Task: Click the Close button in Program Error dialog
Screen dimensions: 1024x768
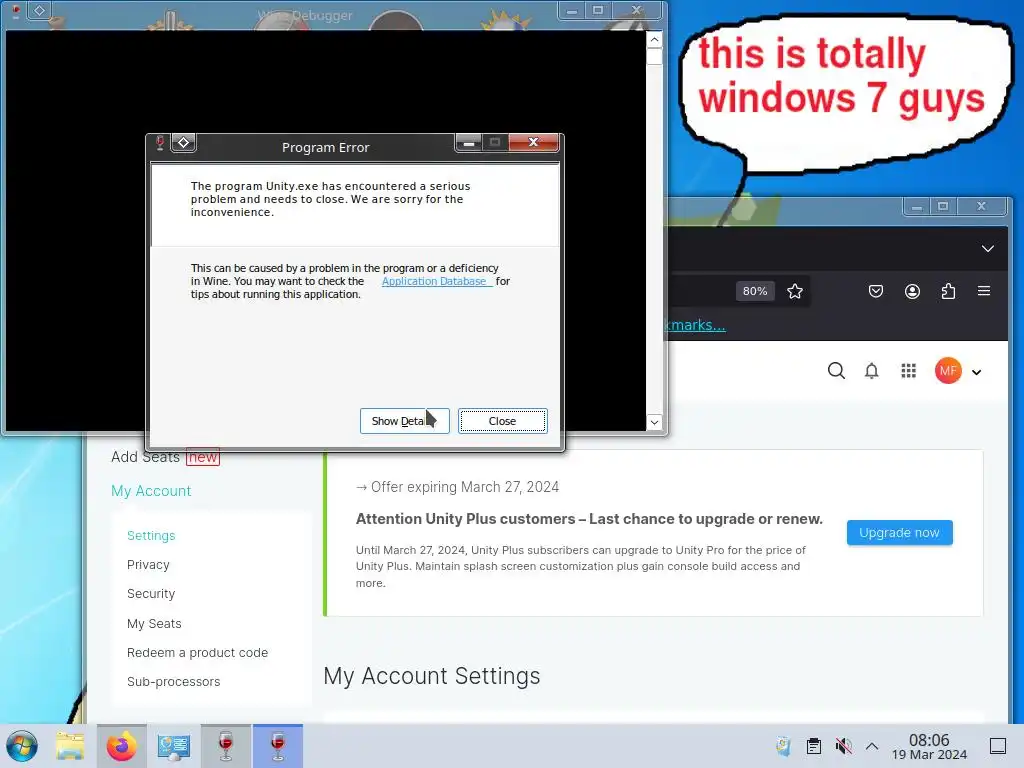Action: point(502,421)
